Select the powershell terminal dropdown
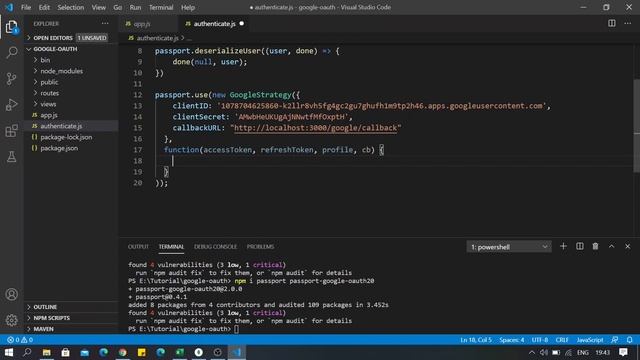This screenshot has width=640, height=360. click(x=509, y=247)
